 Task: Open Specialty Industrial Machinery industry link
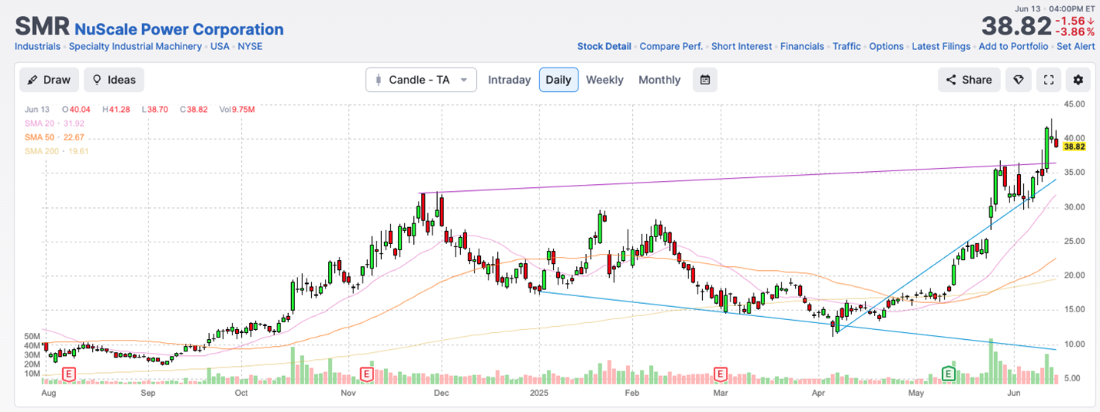tap(136, 46)
